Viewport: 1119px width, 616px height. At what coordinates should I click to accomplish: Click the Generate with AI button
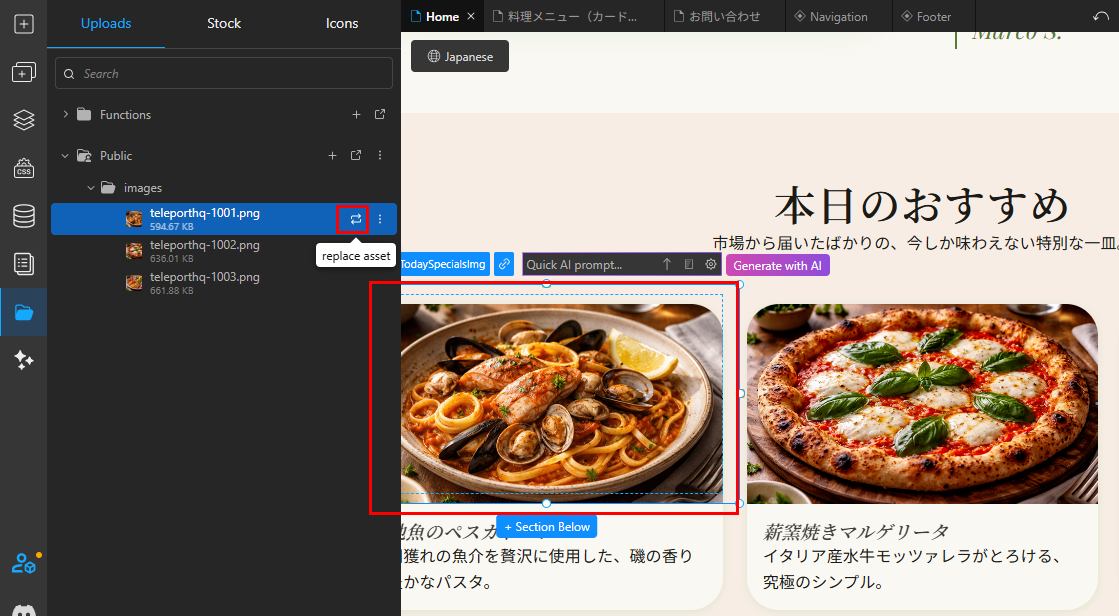(778, 264)
